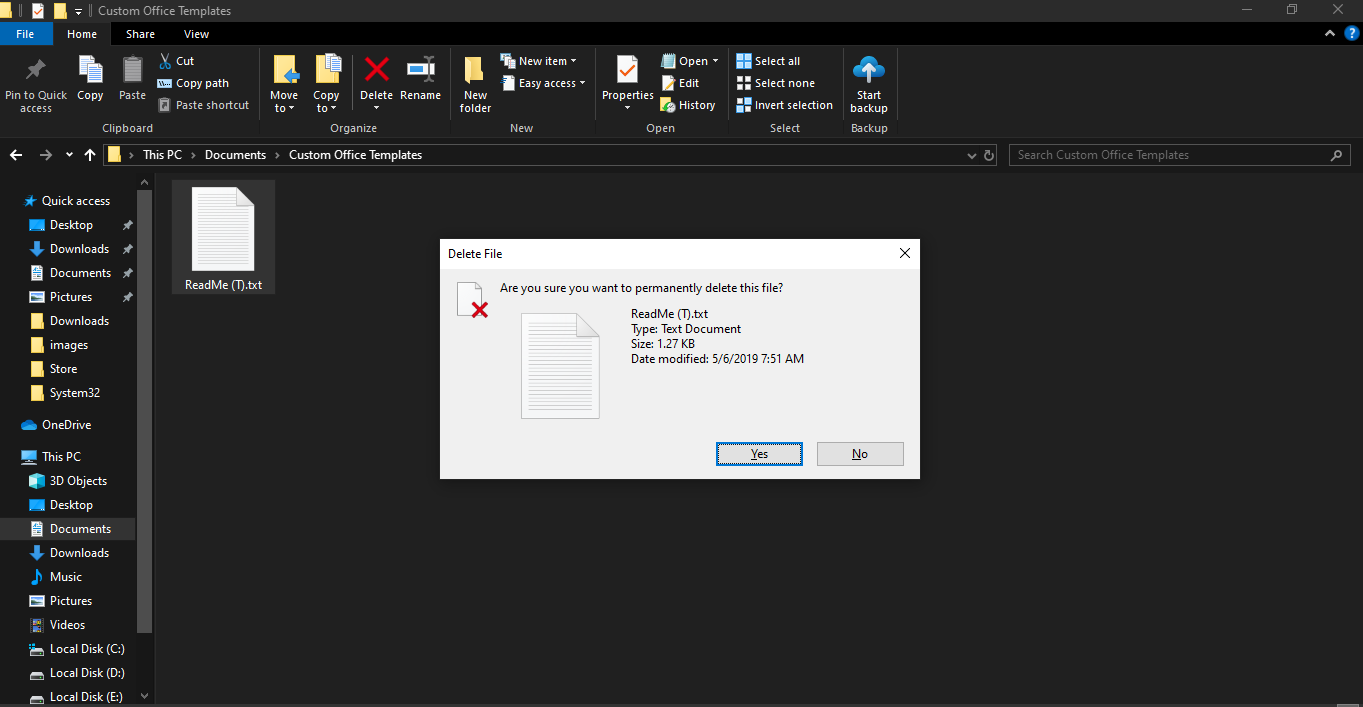Go forward with the Forward arrow
This screenshot has height=707, width=1363.
tap(46, 155)
